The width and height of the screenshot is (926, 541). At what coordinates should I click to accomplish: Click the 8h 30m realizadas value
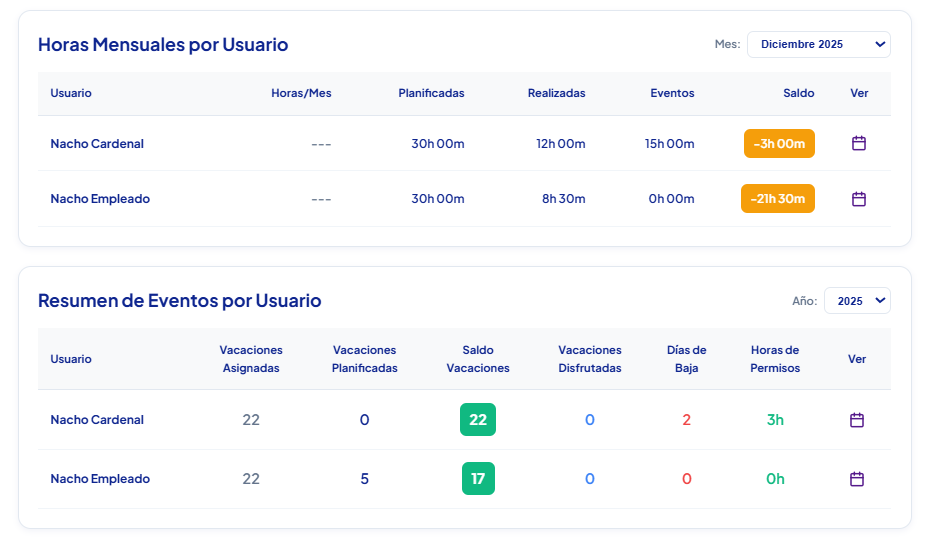pyautogui.click(x=563, y=198)
